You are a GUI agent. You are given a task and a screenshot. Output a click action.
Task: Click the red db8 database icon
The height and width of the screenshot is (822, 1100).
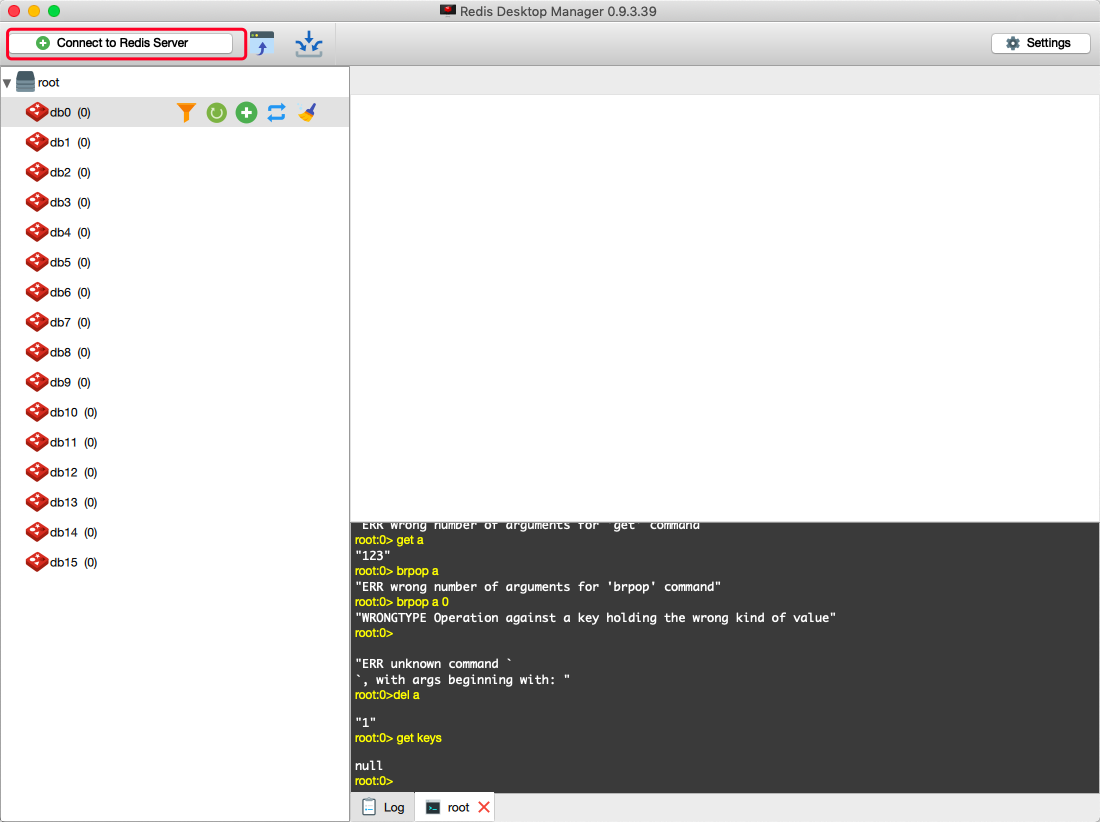click(37, 352)
